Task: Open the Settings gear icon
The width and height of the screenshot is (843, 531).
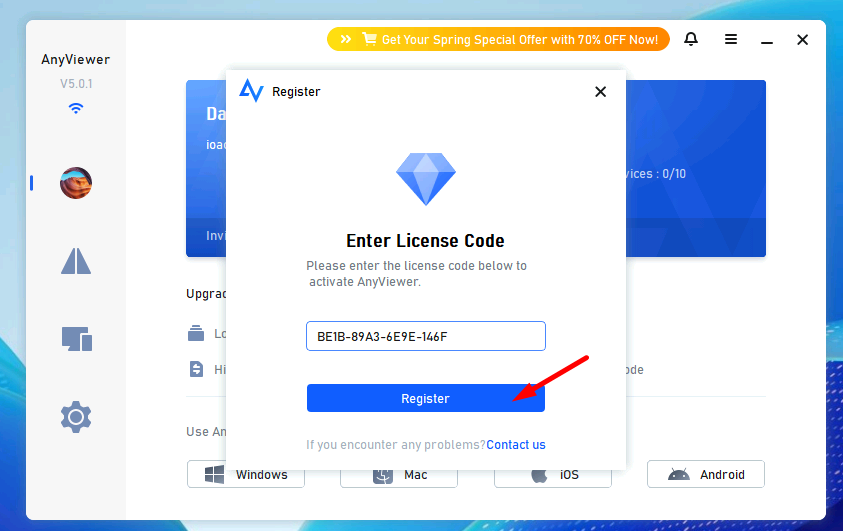Action: pos(76,417)
